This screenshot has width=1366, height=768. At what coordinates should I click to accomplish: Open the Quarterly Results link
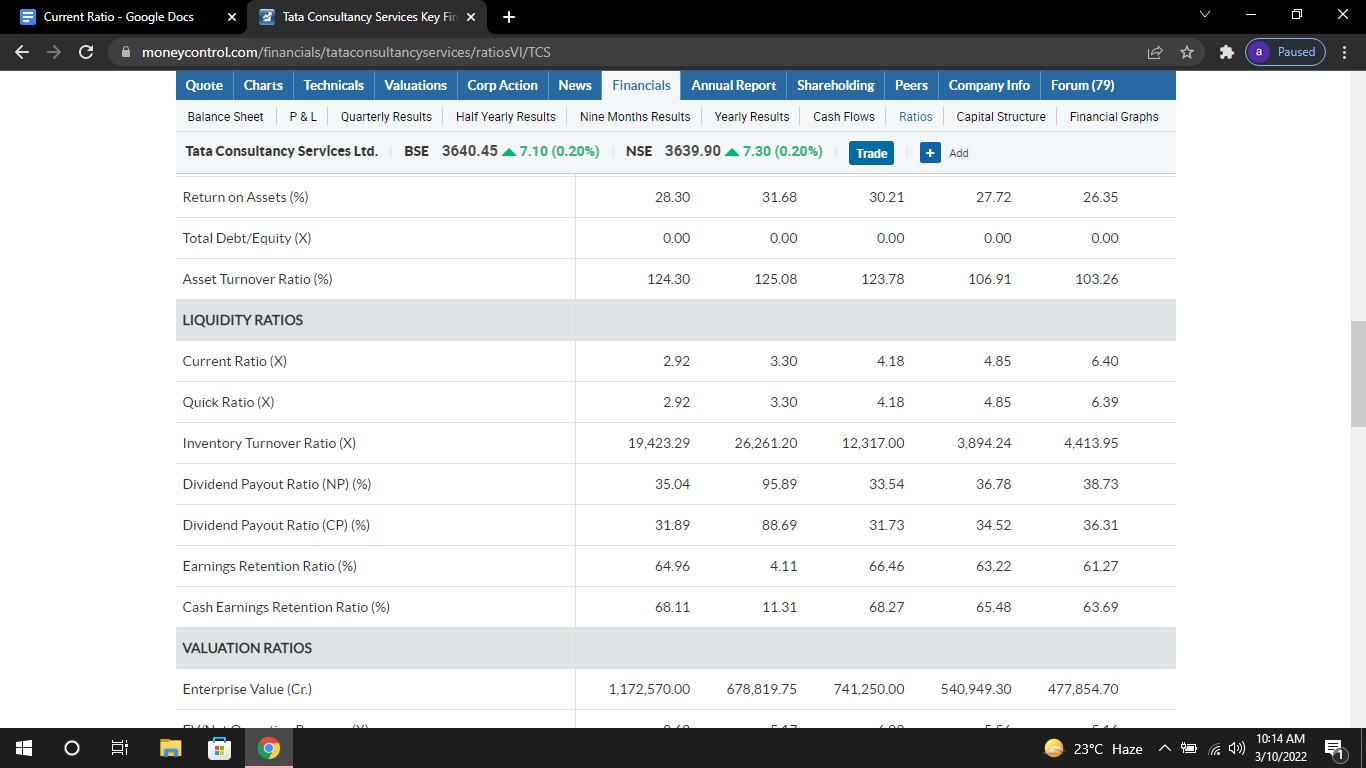coord(386,117)
